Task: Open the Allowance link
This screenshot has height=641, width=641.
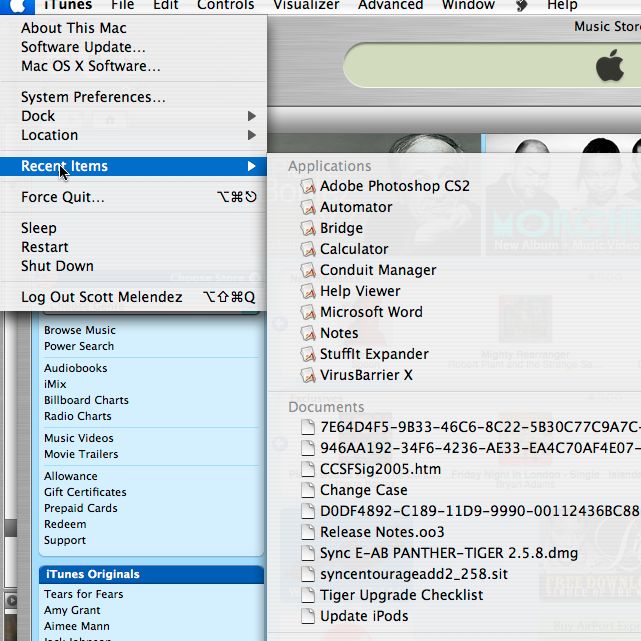Action: [x=71, y=476]
